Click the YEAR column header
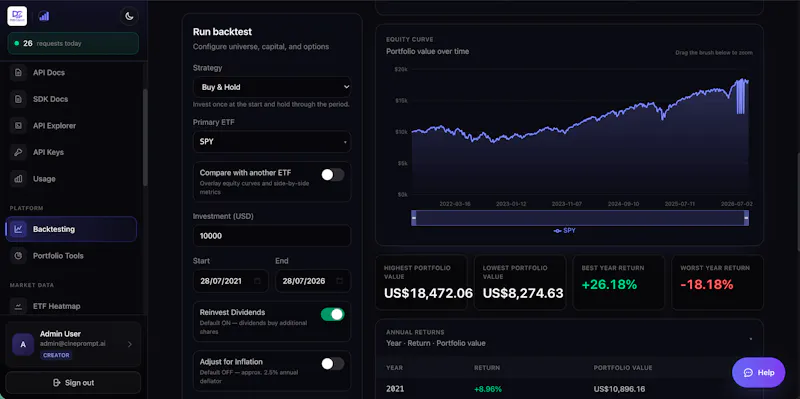800x399 pixels. [394, 368]
